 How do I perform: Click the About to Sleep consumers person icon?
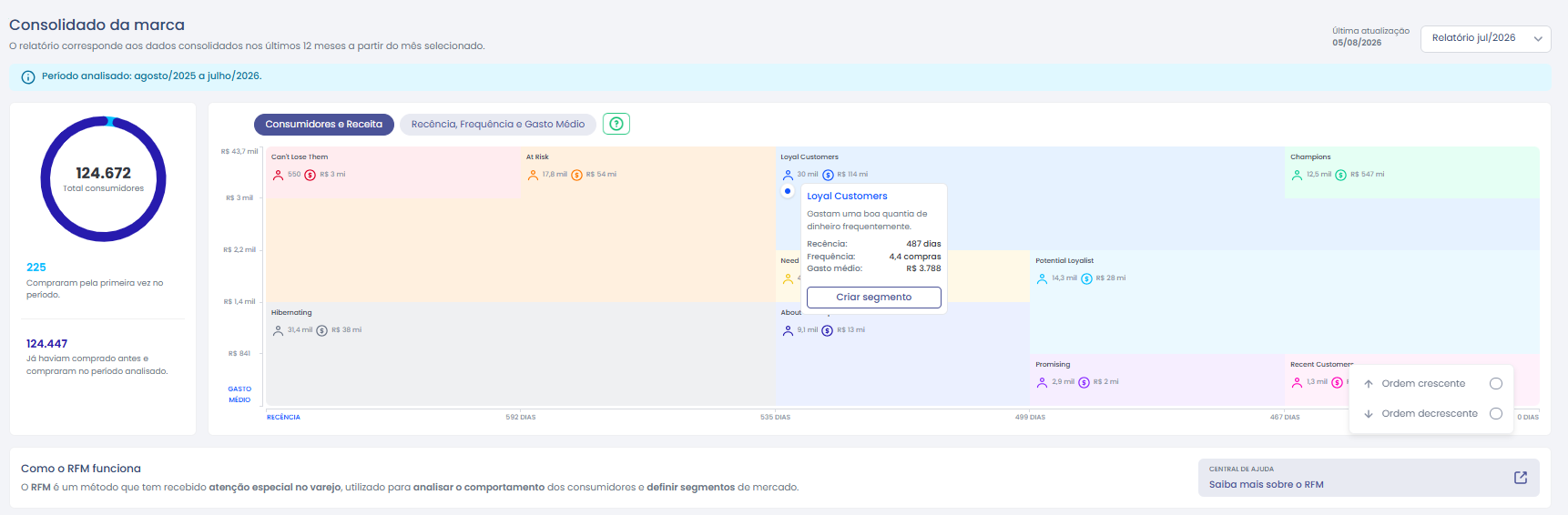[788, 330]
